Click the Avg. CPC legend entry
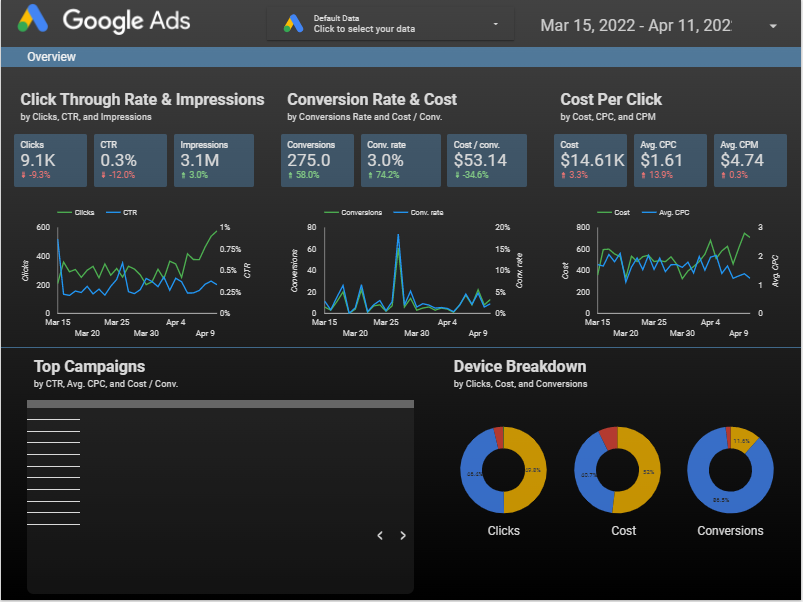 click(x=665, y=212)
